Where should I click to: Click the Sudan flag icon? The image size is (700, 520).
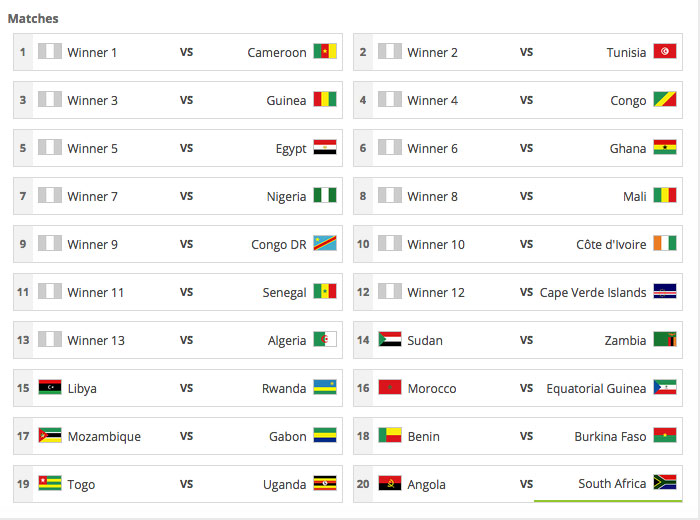(390, 340)
